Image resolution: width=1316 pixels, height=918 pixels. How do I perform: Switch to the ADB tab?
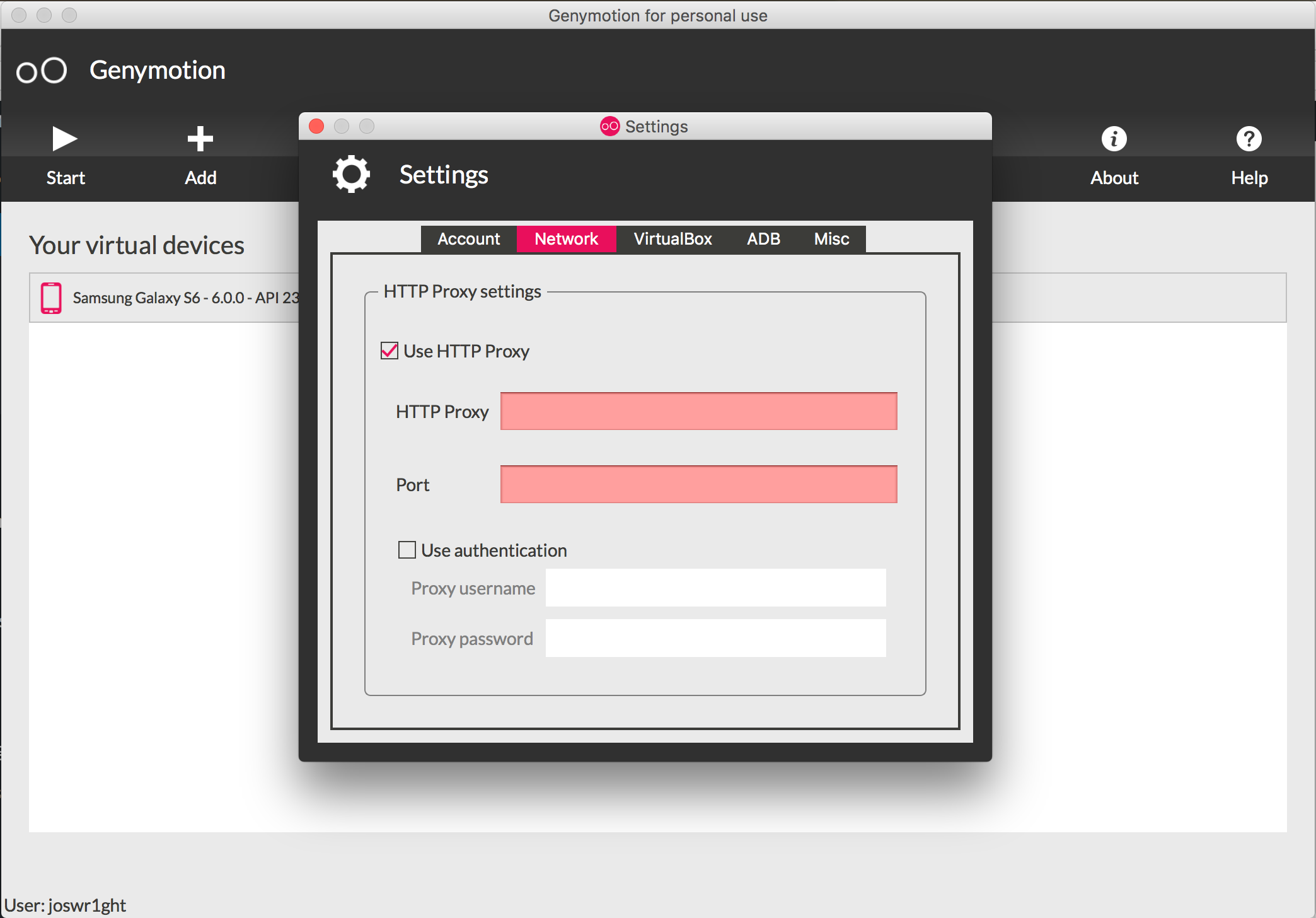point(762,239)
